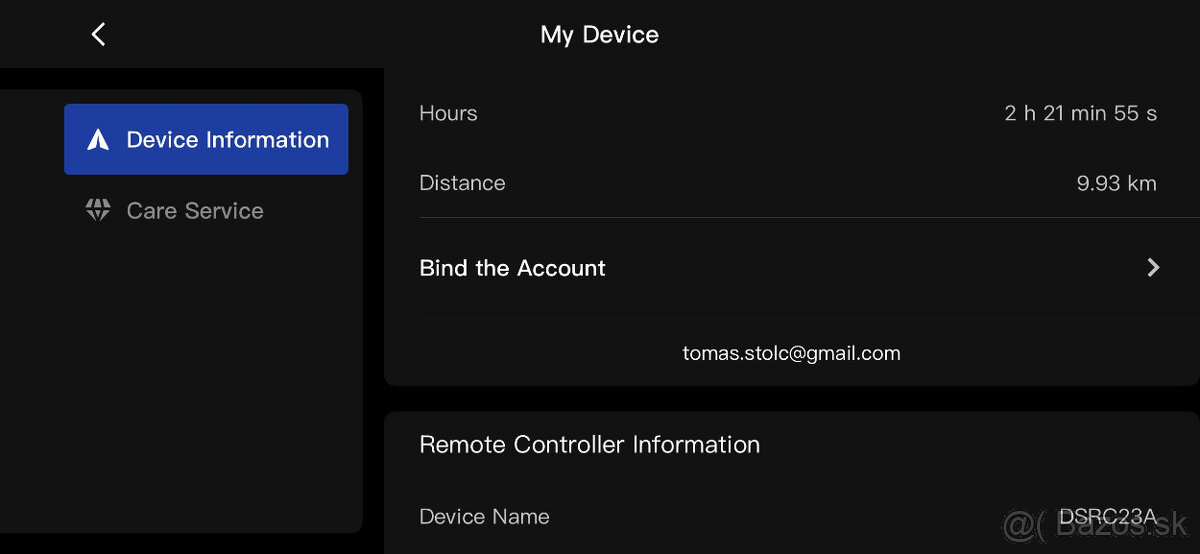Select the Device Name label
1200x554 pixels.
click(x=484, y=517)
